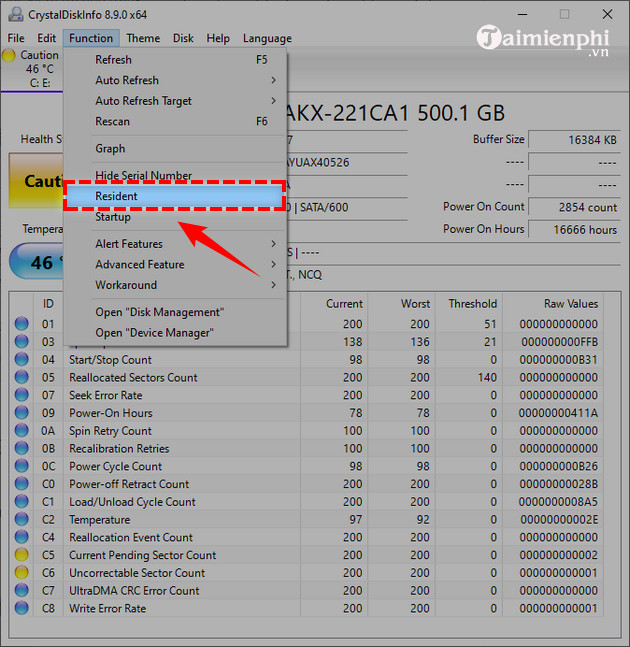
Task: Click the Power On Hours value field
Action: pos(574,229)
